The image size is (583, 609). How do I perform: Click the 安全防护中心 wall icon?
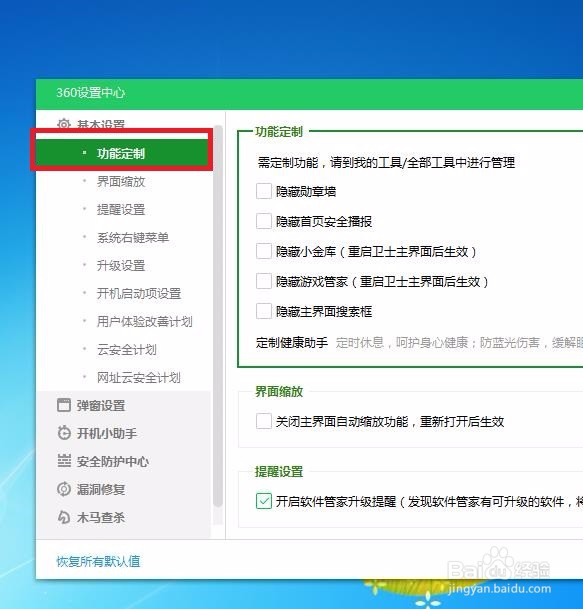point(64,461)
